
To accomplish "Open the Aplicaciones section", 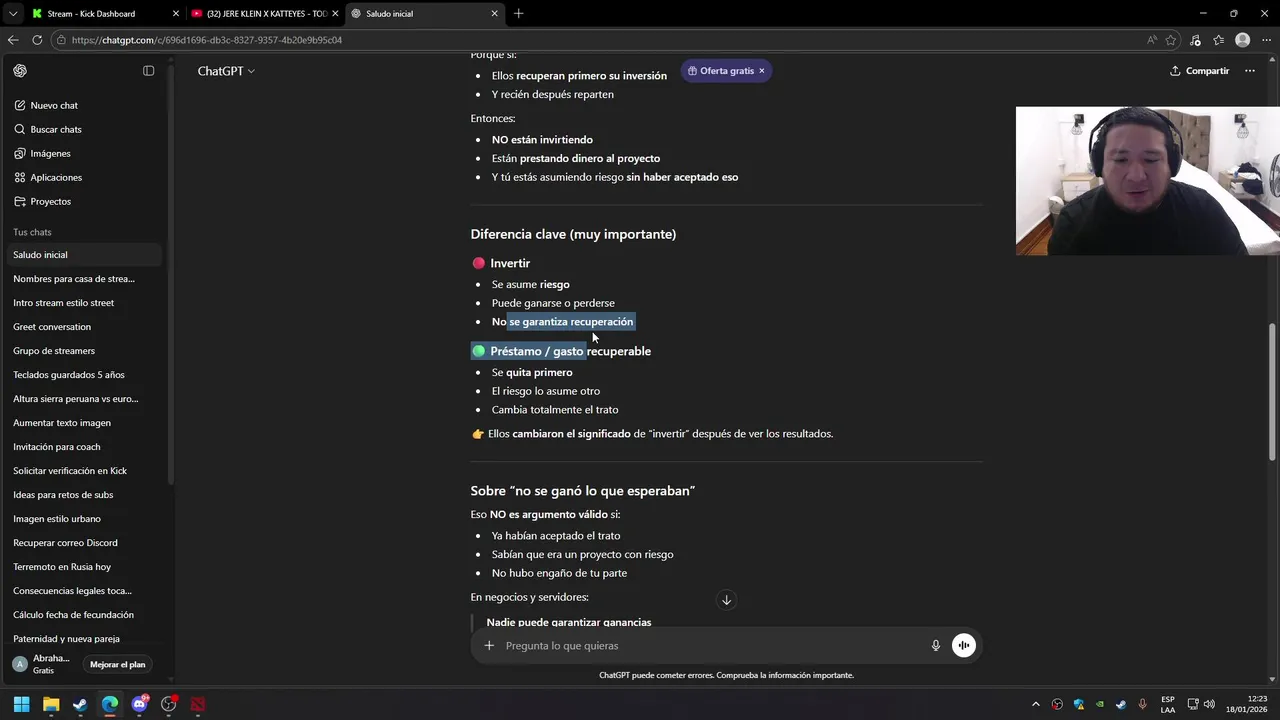I will click(56, 177).
